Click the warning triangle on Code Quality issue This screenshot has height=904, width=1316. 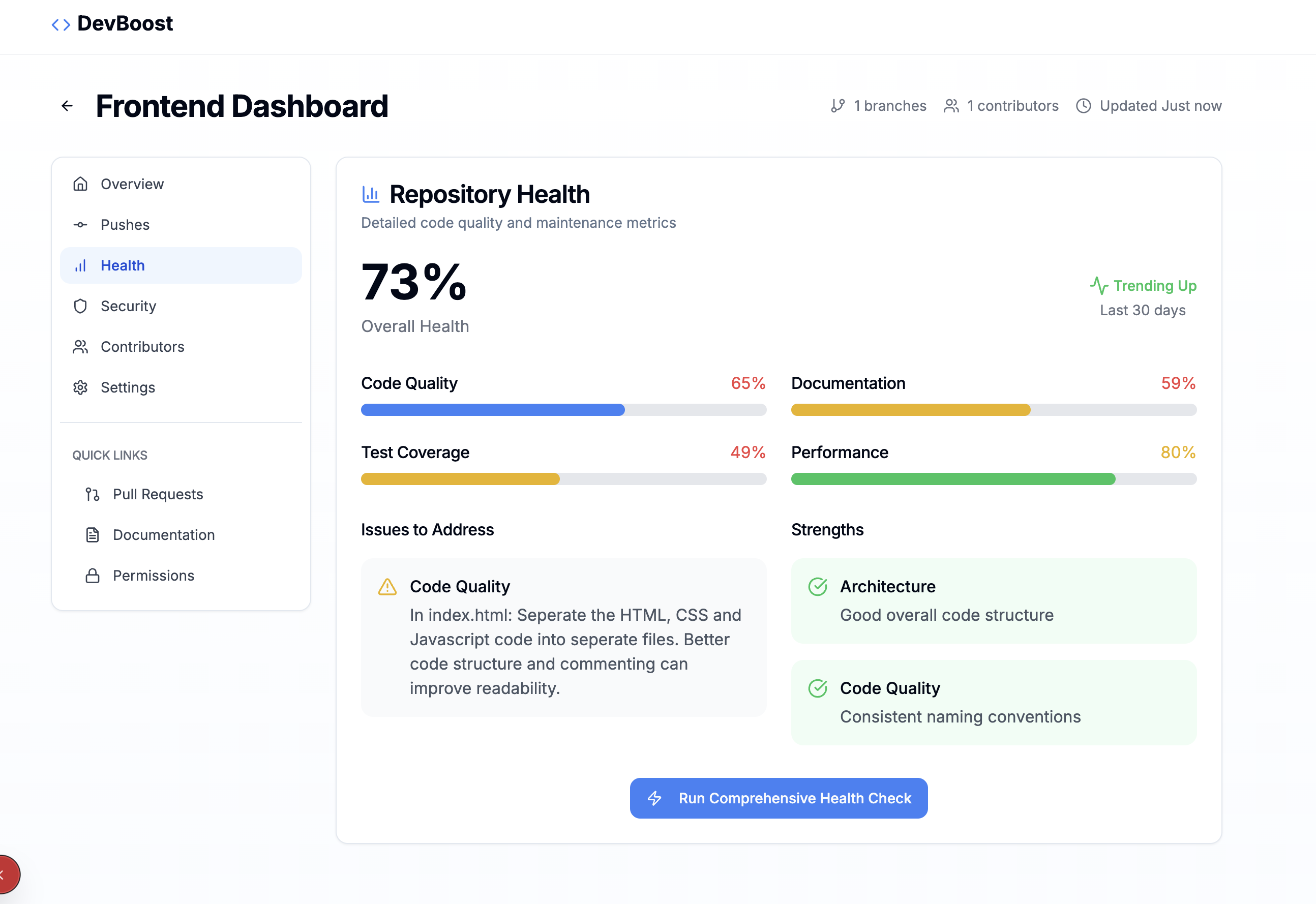387,587
